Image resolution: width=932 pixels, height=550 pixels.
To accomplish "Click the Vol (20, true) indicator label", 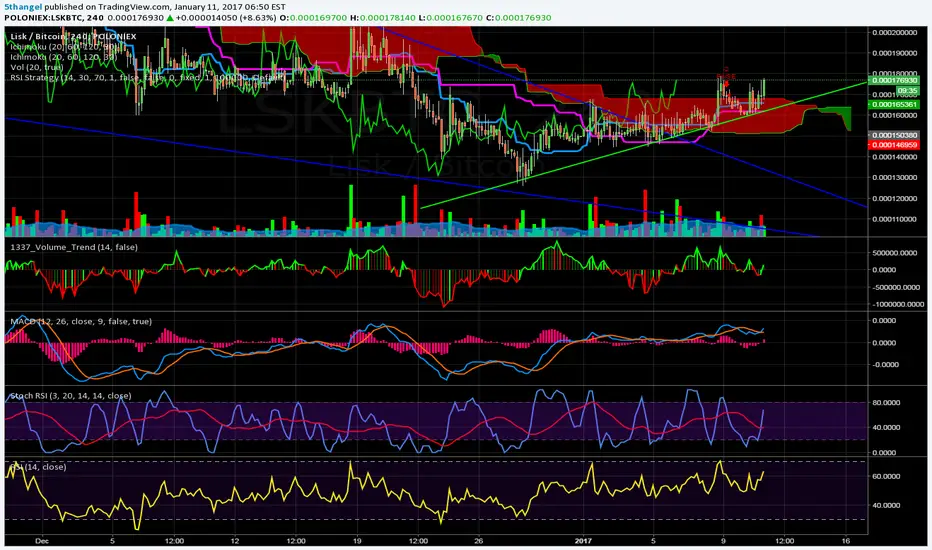I will coord(36,67).
